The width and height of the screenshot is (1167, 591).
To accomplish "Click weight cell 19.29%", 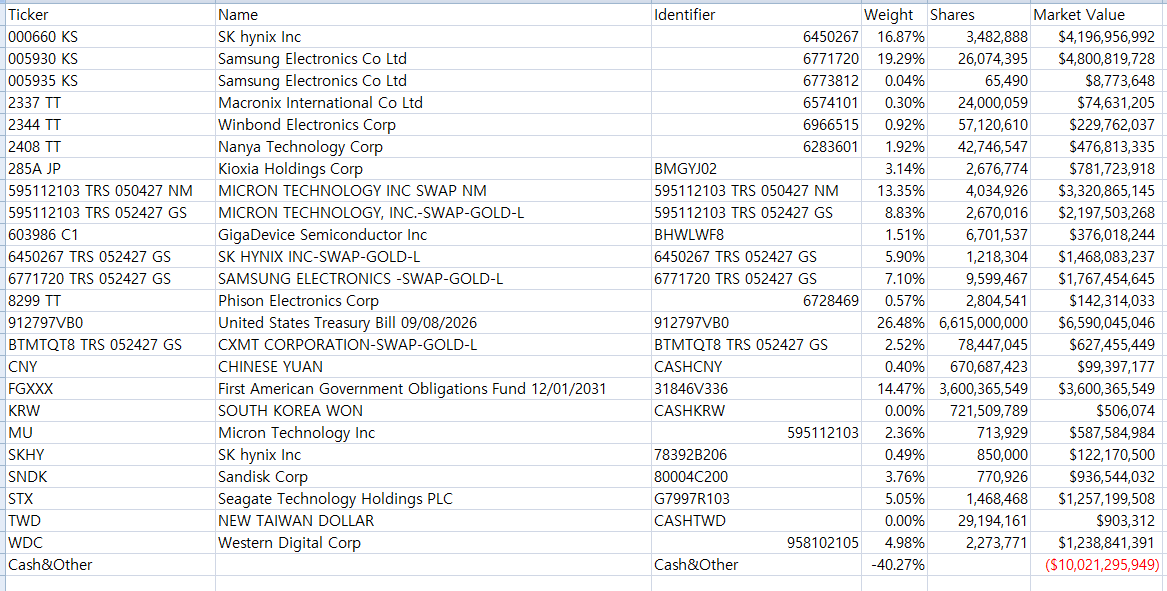I will pos(893,58).
